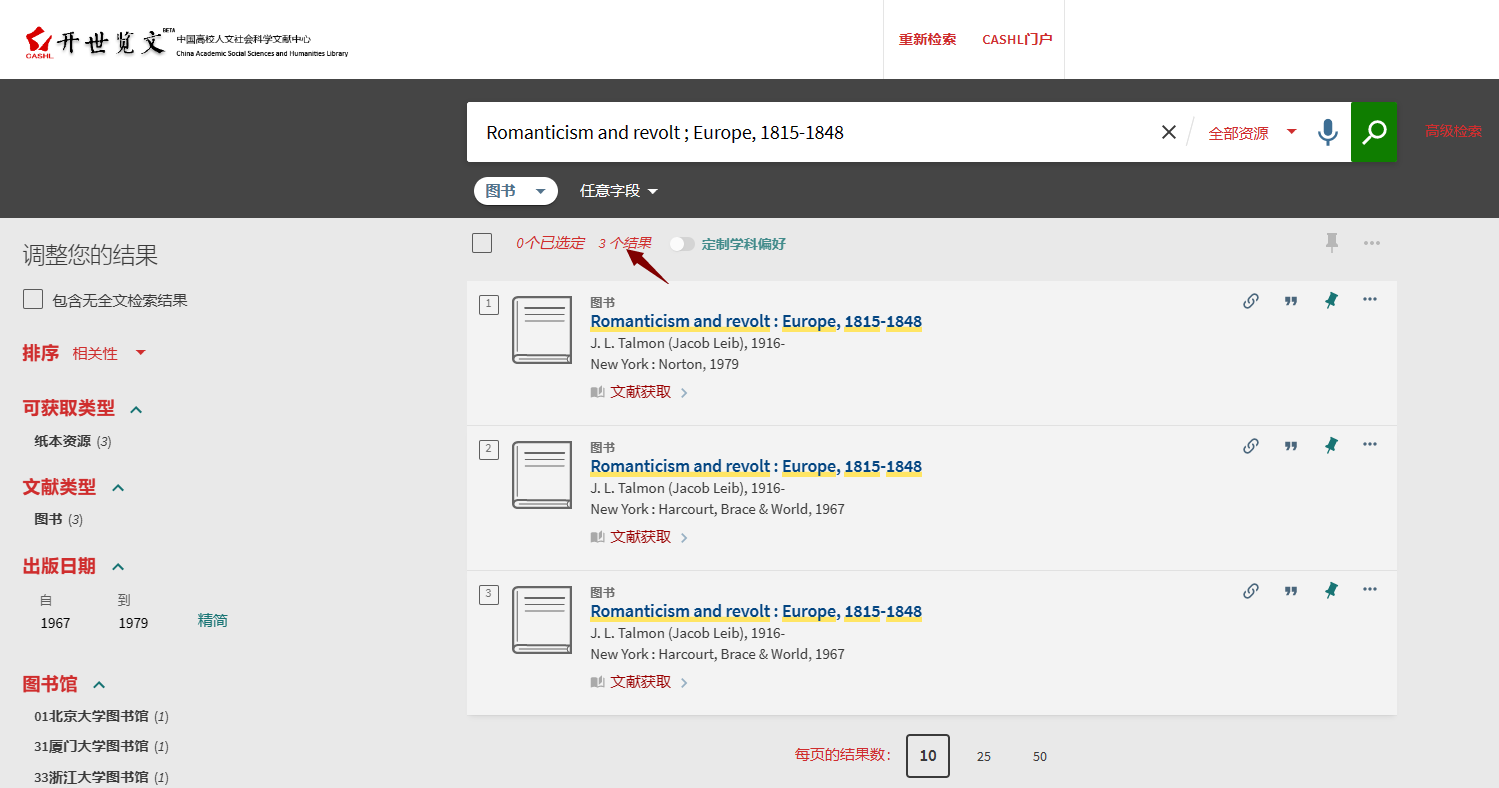Enable 包含无全文检索结果 checkbox
Image resolution: width=1499 pixels, height=788 pixels.
click(x=33, y=300)
